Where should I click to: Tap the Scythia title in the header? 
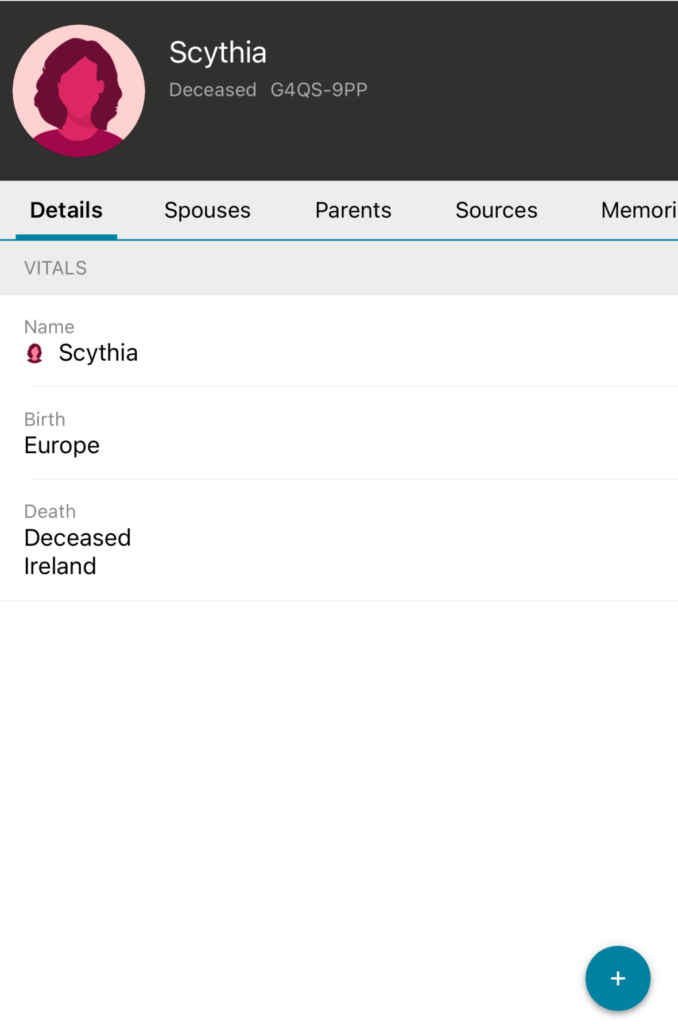[218, 53]
